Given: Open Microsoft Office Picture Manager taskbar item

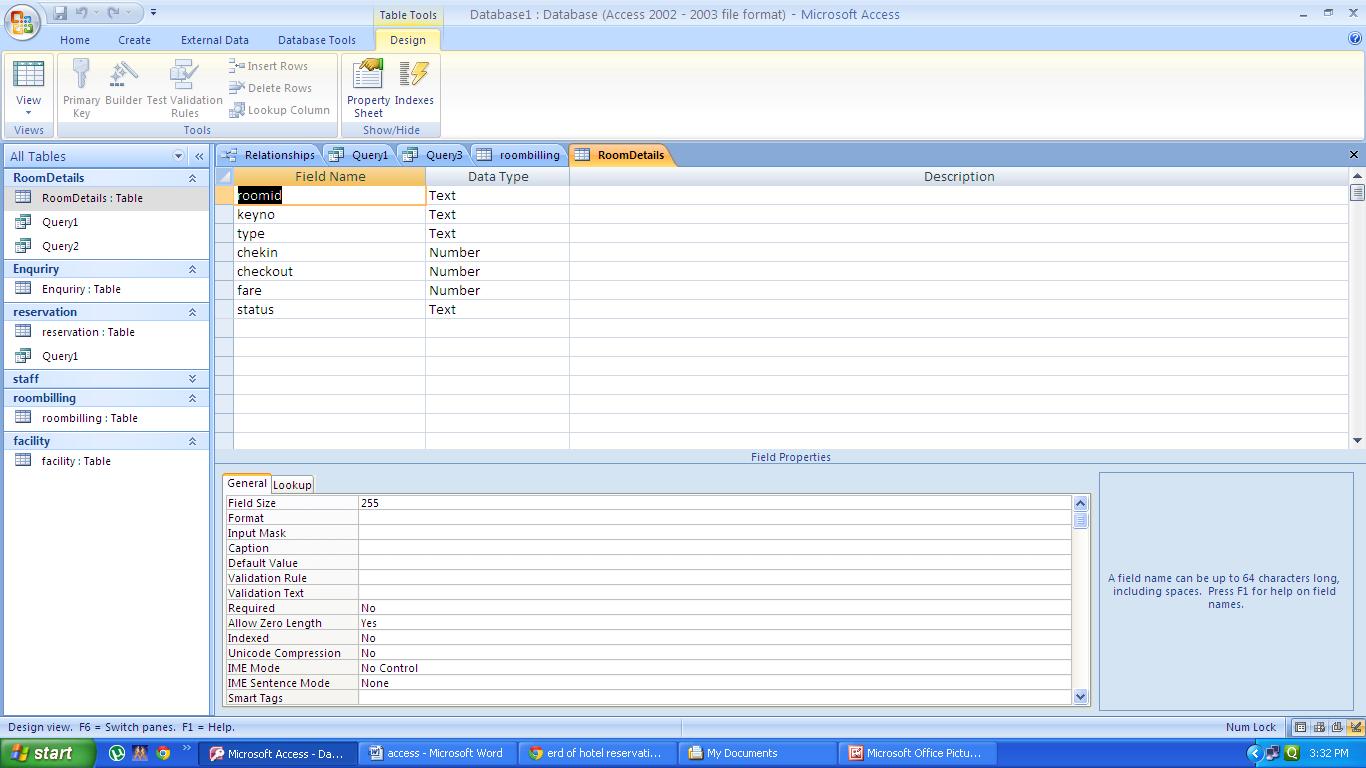Looking at the screenshot, I should click(919, 753).
